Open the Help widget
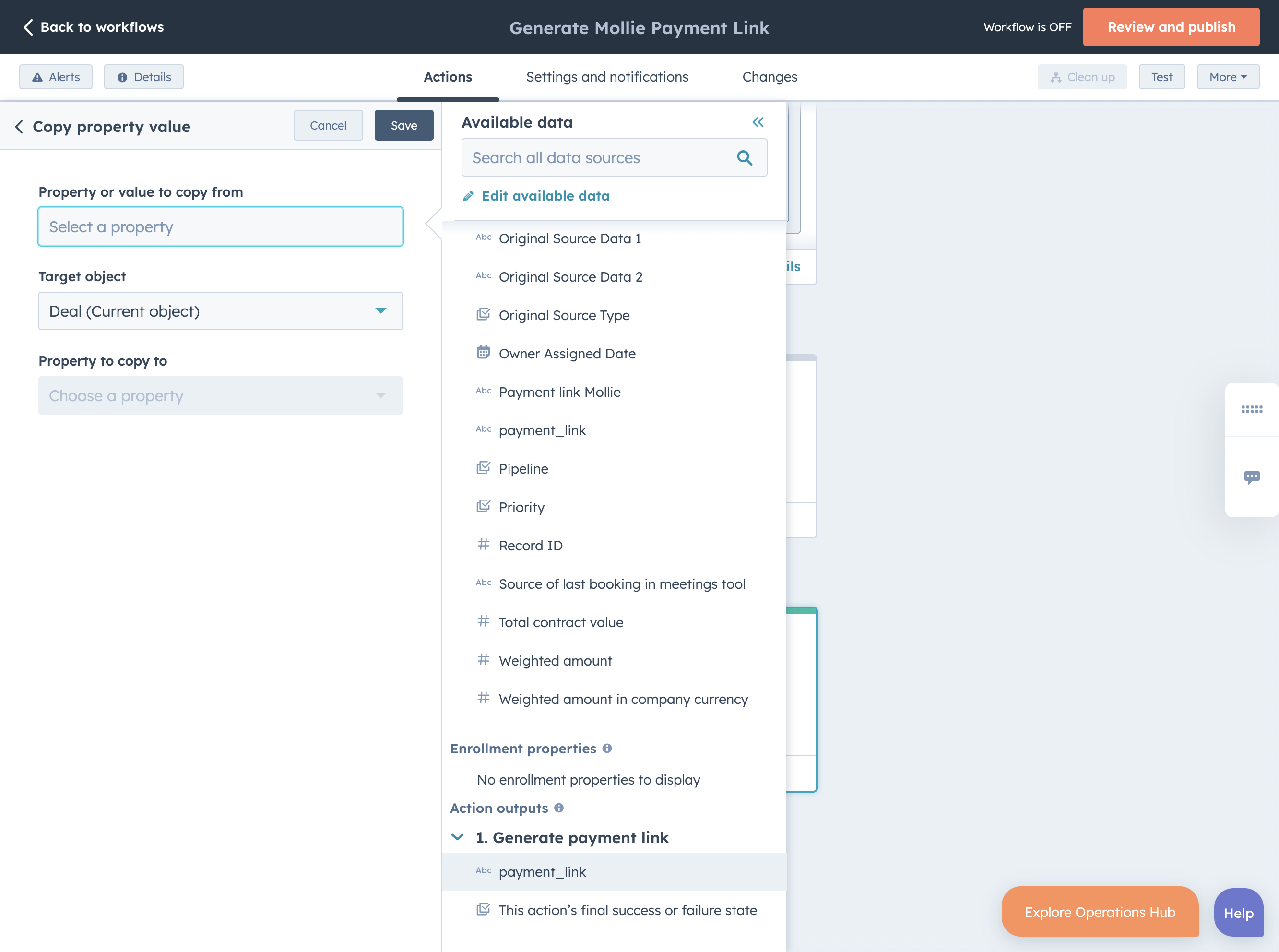 [1238, 913]
